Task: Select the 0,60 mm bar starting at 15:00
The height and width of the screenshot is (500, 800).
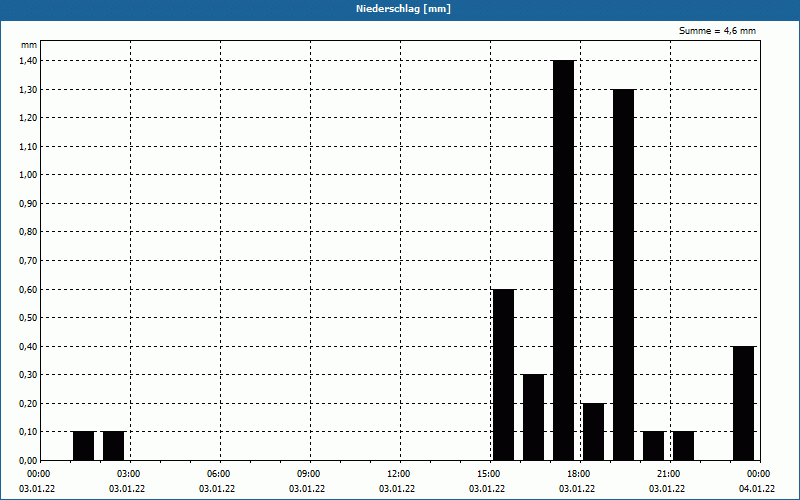Action: [504, 374]
